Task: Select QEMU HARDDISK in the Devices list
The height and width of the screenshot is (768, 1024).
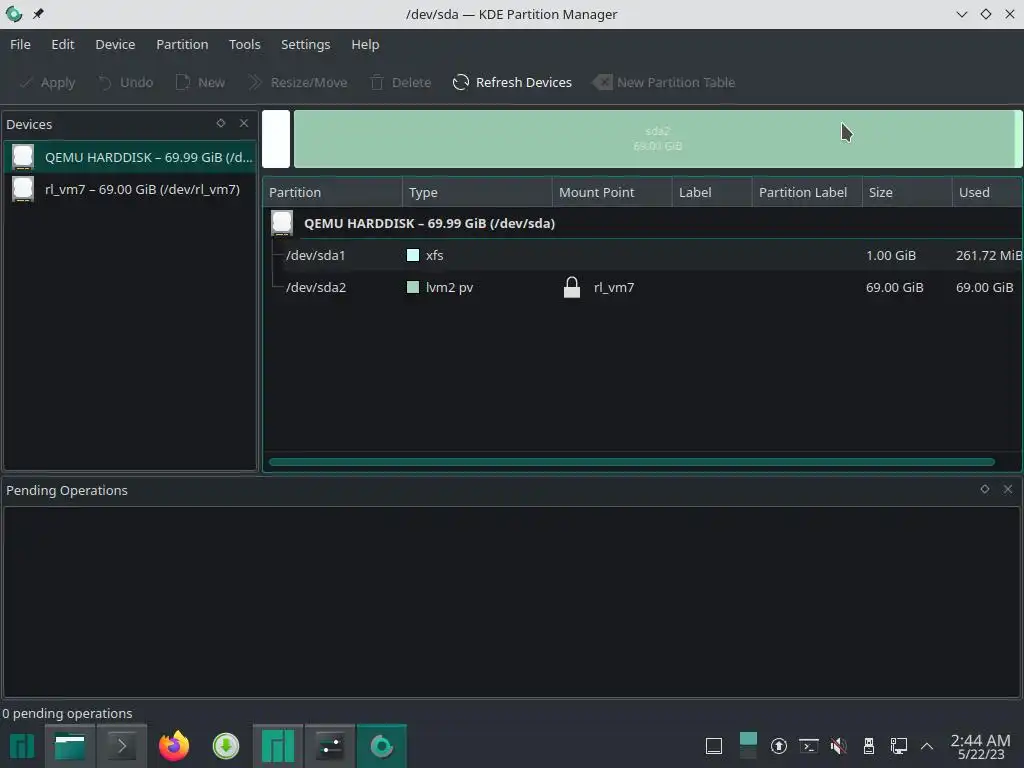Action: click(x=130, y=157)
